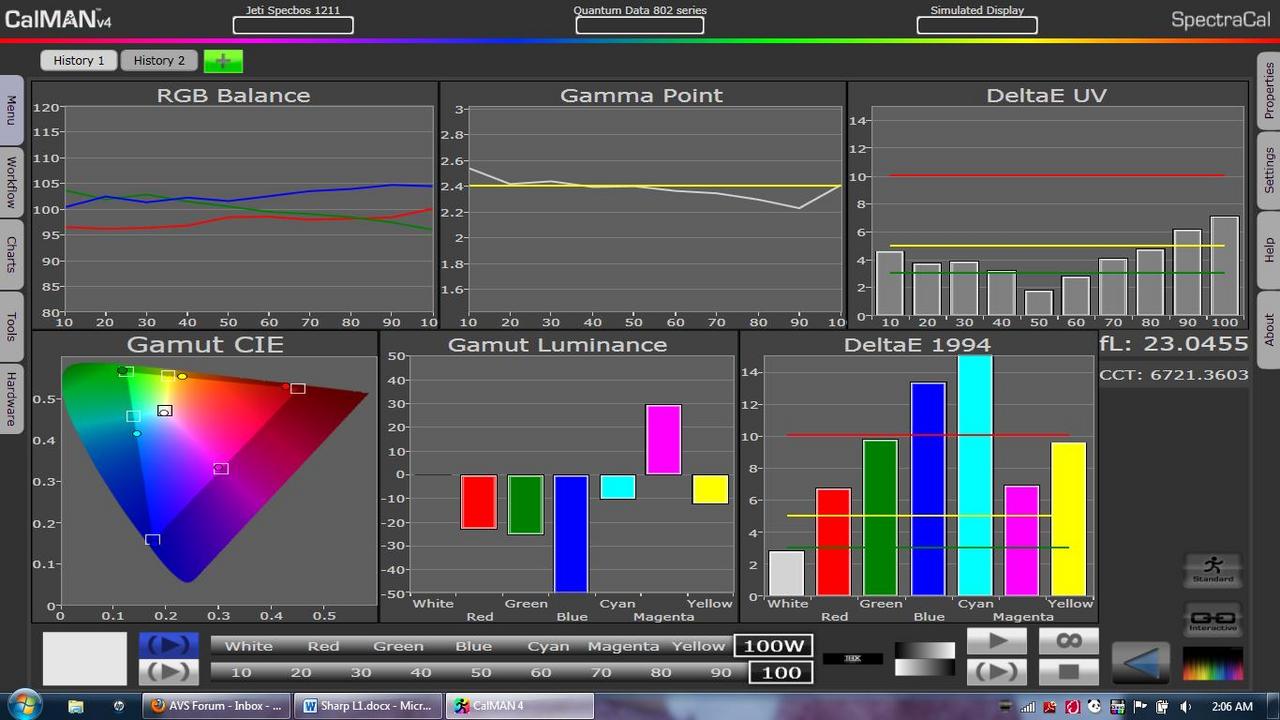Click the Simulated Display box
This screenshot has height=720, width=1280.
click(977, 25)
